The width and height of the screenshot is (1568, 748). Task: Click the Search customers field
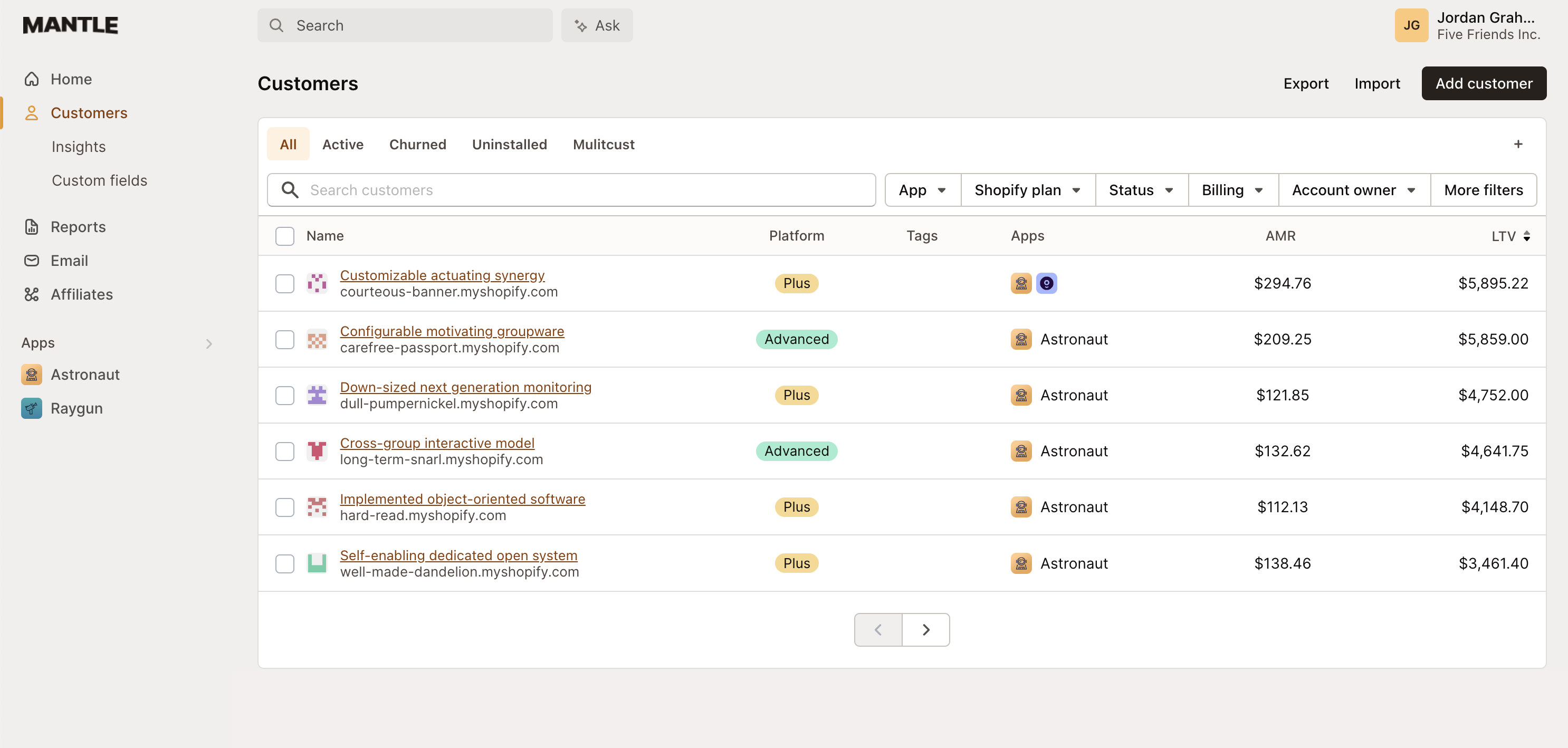pyautogui.click(x=571, y=190)
